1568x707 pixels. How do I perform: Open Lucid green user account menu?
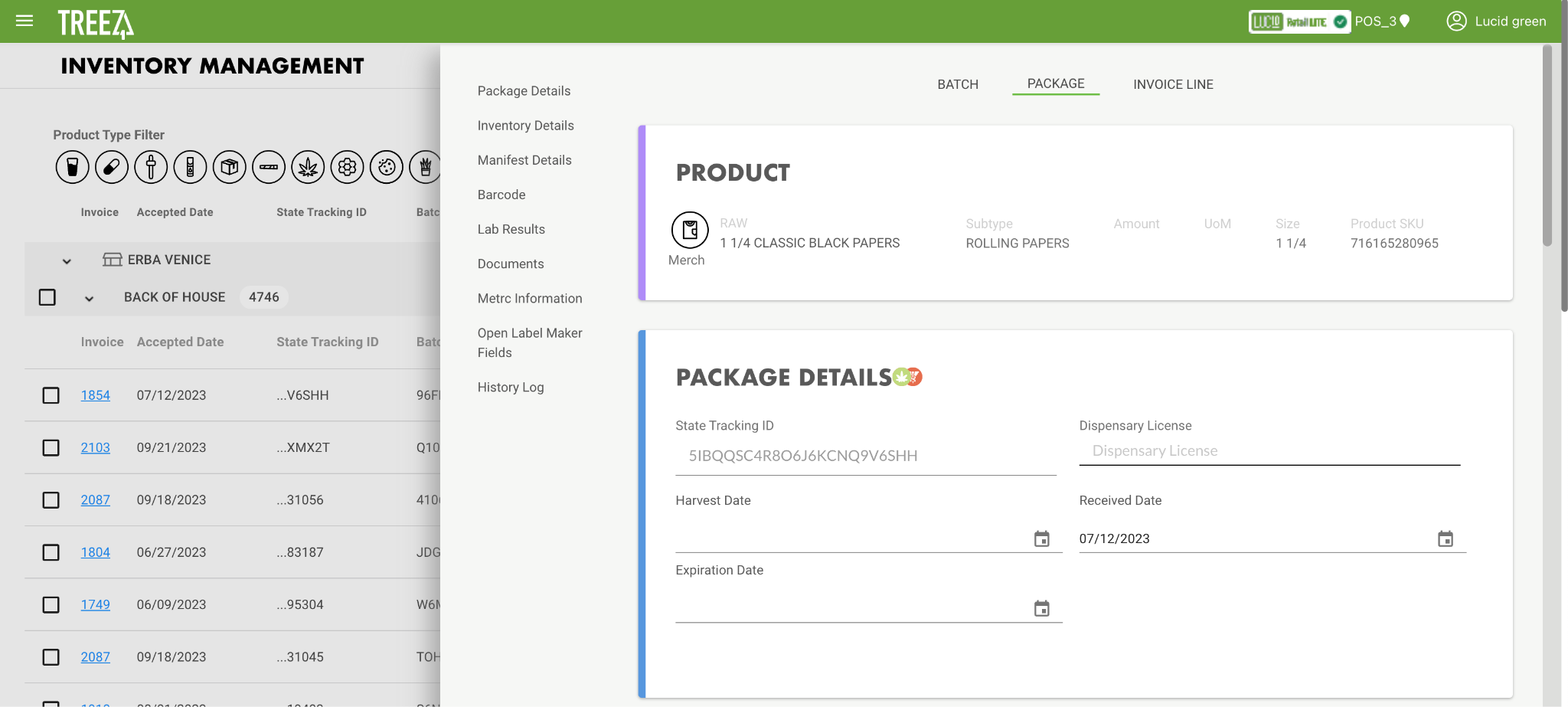[x=1496, y=21]
